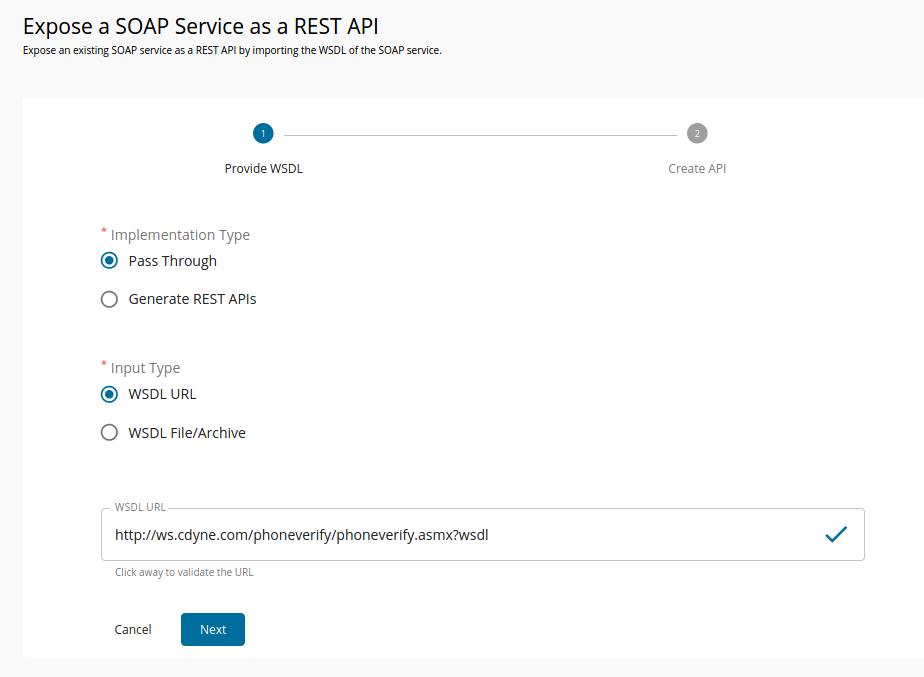Screen dimensions: 924x677
Task: Click the red asterisk beside Implementation Type
Action: (x=104, y=232)
